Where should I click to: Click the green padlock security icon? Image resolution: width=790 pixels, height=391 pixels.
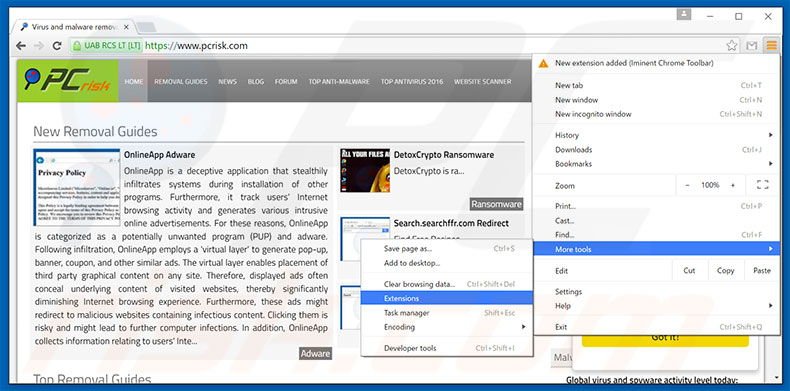[x=77, y=46]
